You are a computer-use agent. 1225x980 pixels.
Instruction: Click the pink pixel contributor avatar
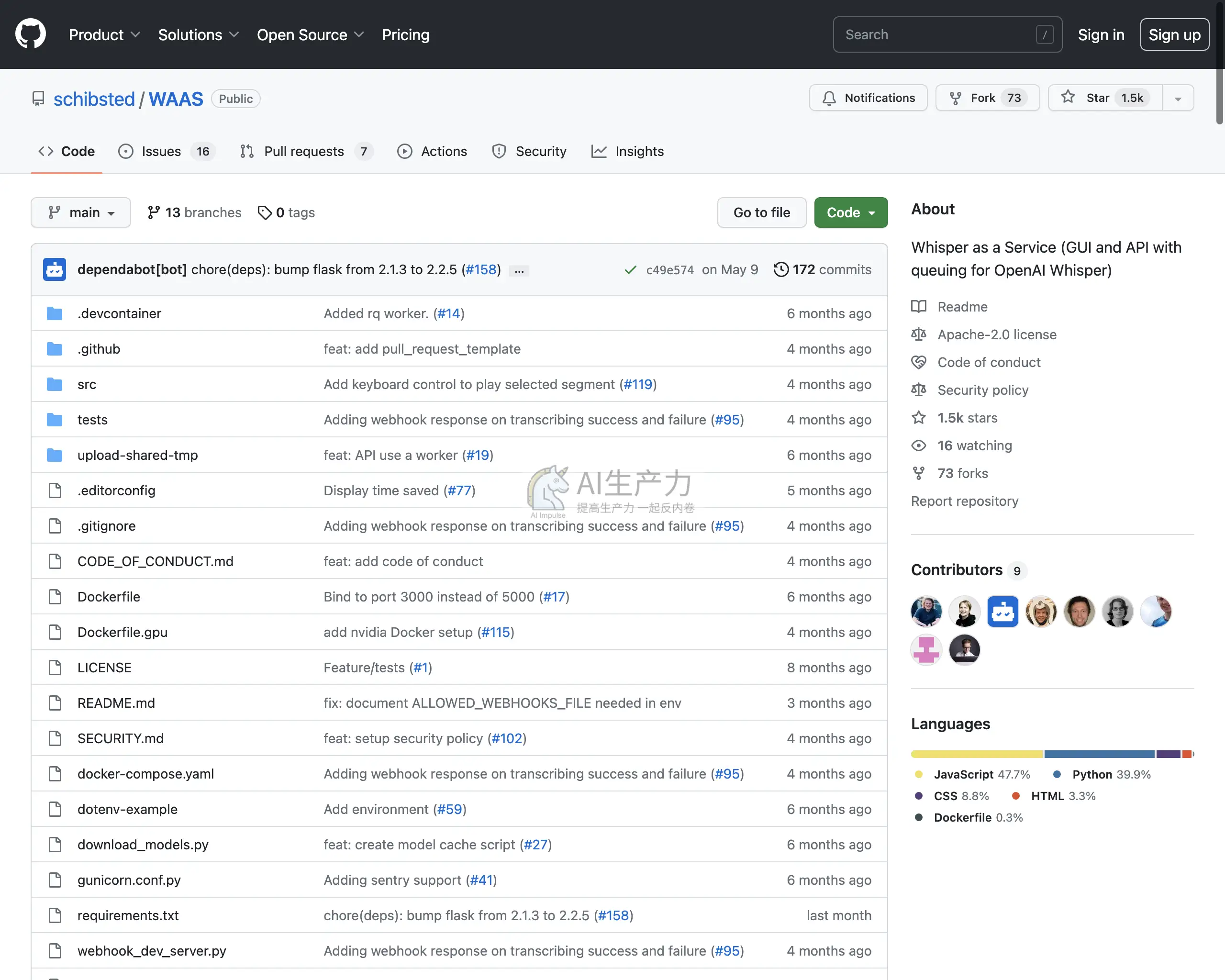tap(926, 649)
